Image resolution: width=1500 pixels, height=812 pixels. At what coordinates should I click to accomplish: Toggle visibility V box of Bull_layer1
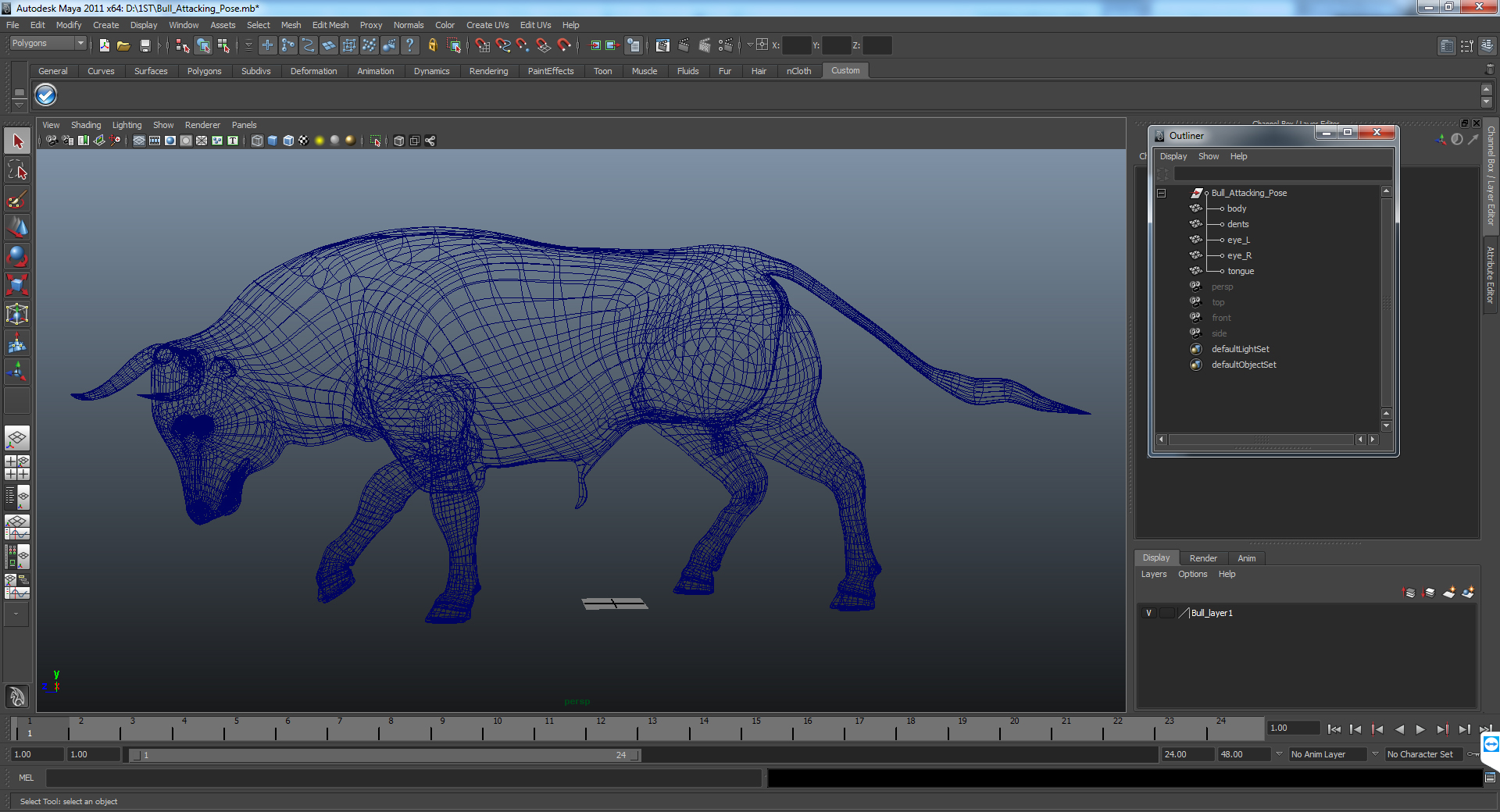click(1148, 613)
